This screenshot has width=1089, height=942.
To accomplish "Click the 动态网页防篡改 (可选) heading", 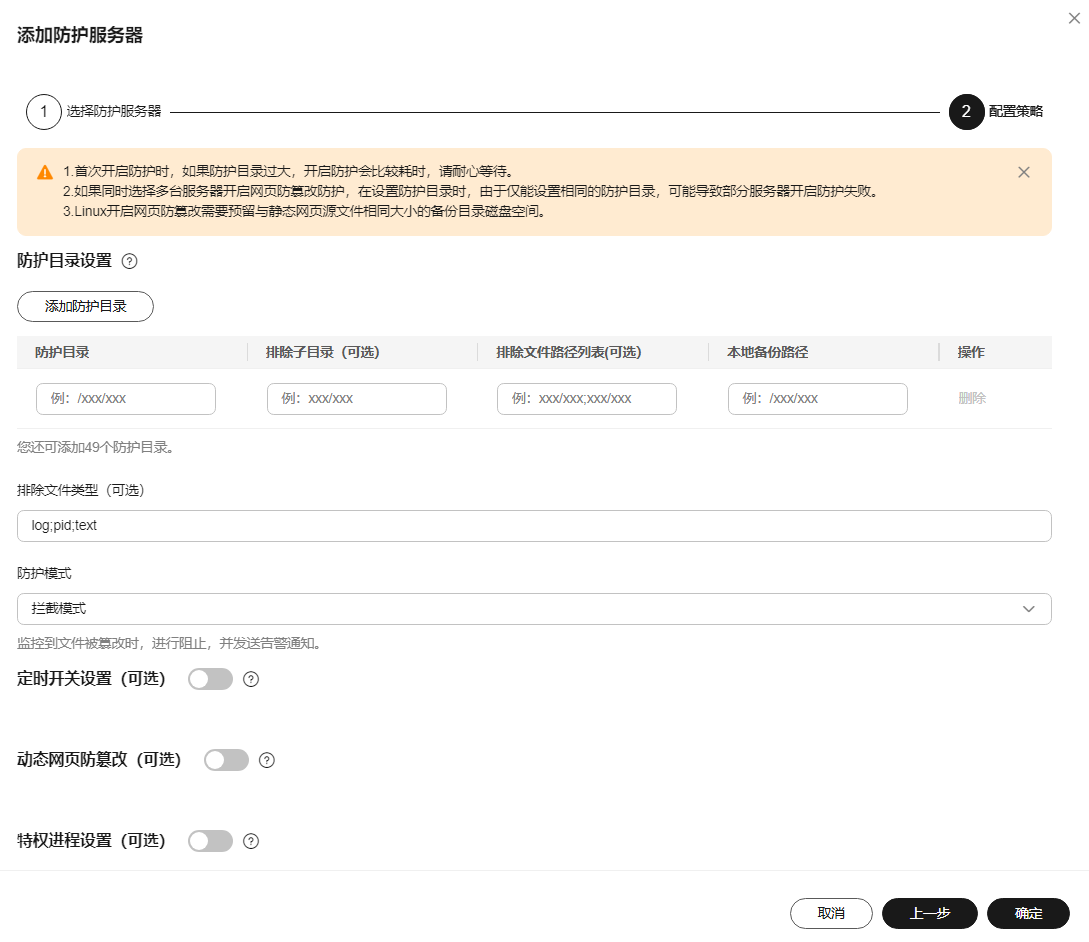I will [99, 760].
